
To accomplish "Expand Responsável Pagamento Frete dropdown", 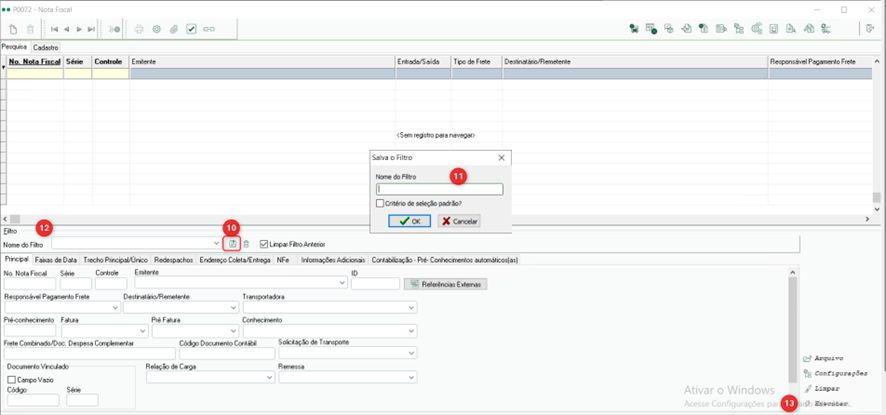I will (x=116, y=307).
